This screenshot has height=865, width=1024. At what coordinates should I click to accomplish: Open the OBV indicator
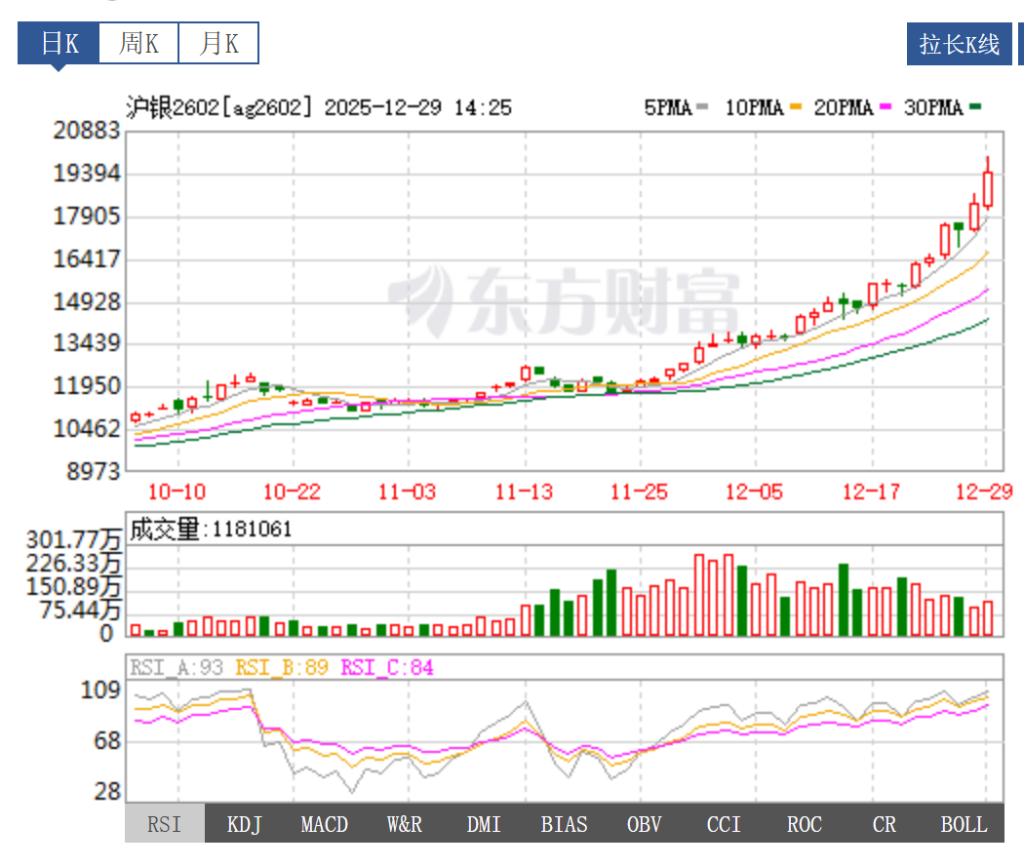click(x=644, y=824)
